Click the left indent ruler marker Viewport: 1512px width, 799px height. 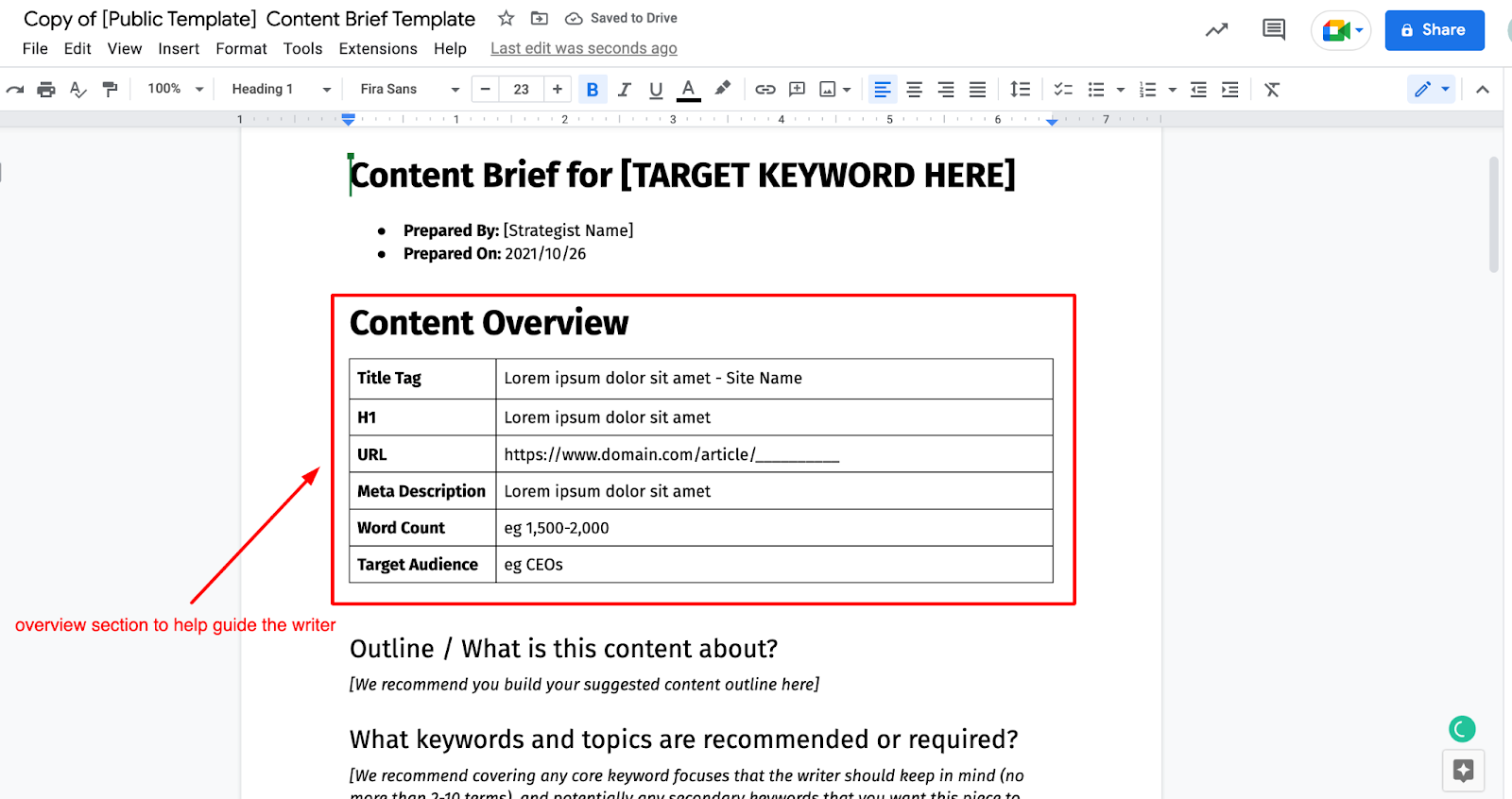click(x=349, y=120)
